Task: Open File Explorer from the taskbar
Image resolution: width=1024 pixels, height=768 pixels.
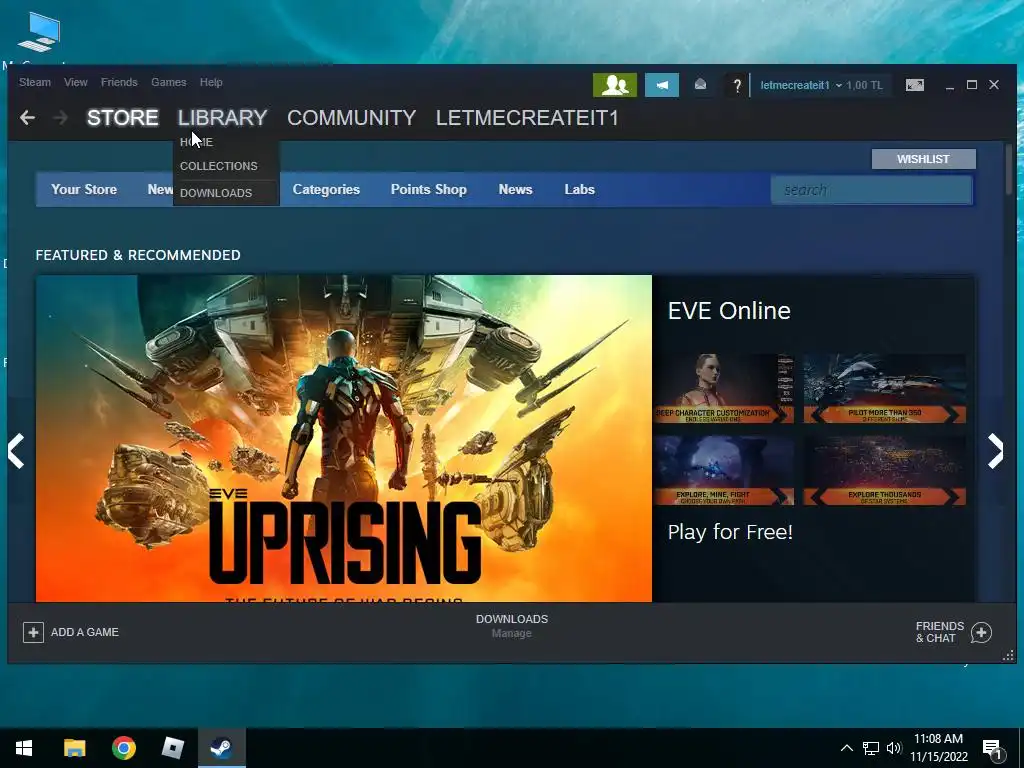Action: point(74,748)
